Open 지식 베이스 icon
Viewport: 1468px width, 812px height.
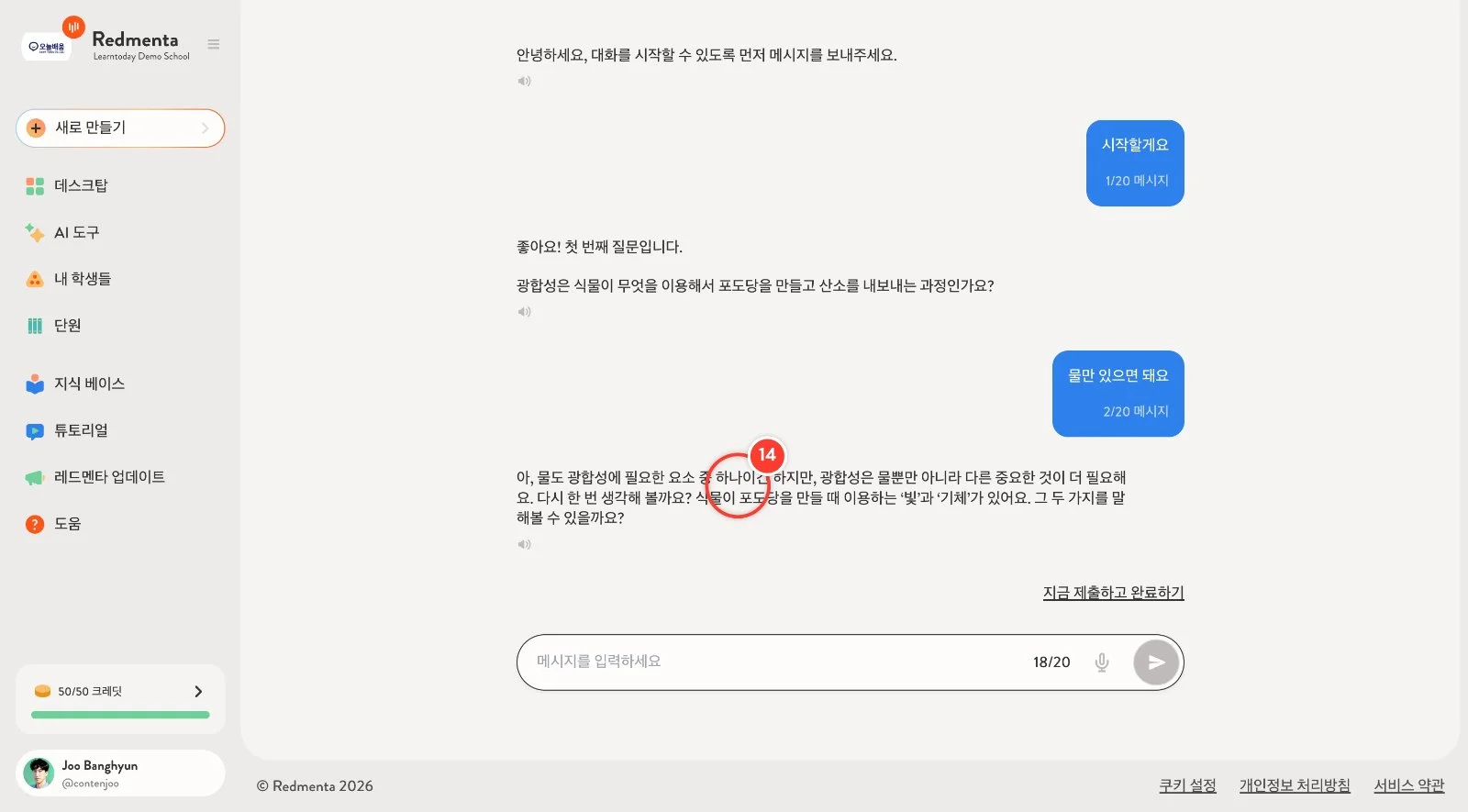(x=35, y=384)
